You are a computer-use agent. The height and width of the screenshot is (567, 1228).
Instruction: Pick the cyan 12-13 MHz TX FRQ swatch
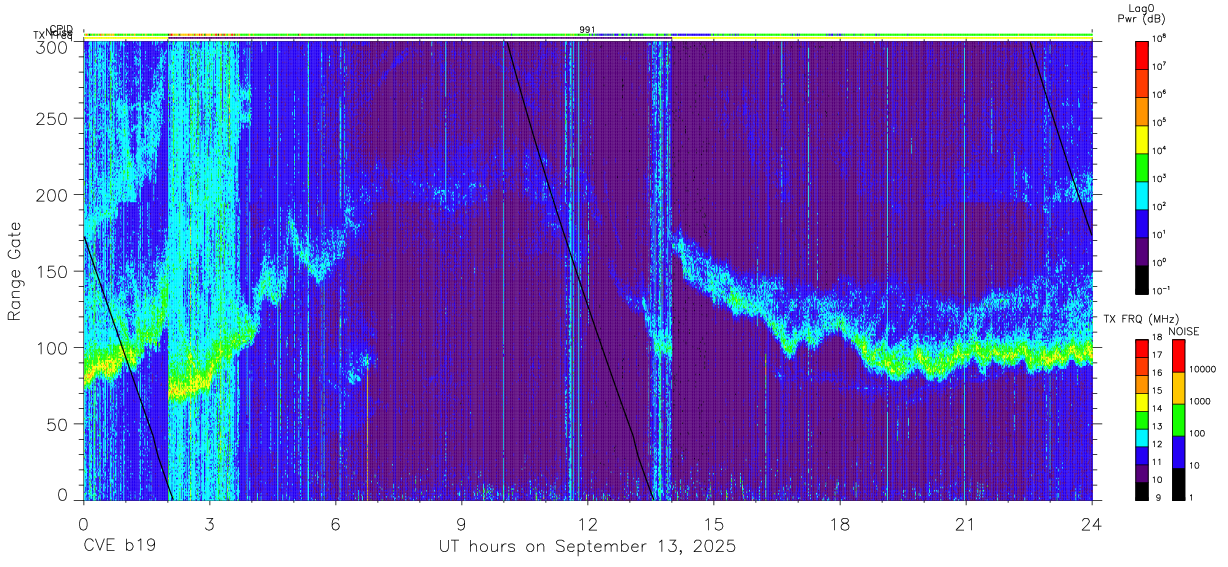[x=1142, y=438]
